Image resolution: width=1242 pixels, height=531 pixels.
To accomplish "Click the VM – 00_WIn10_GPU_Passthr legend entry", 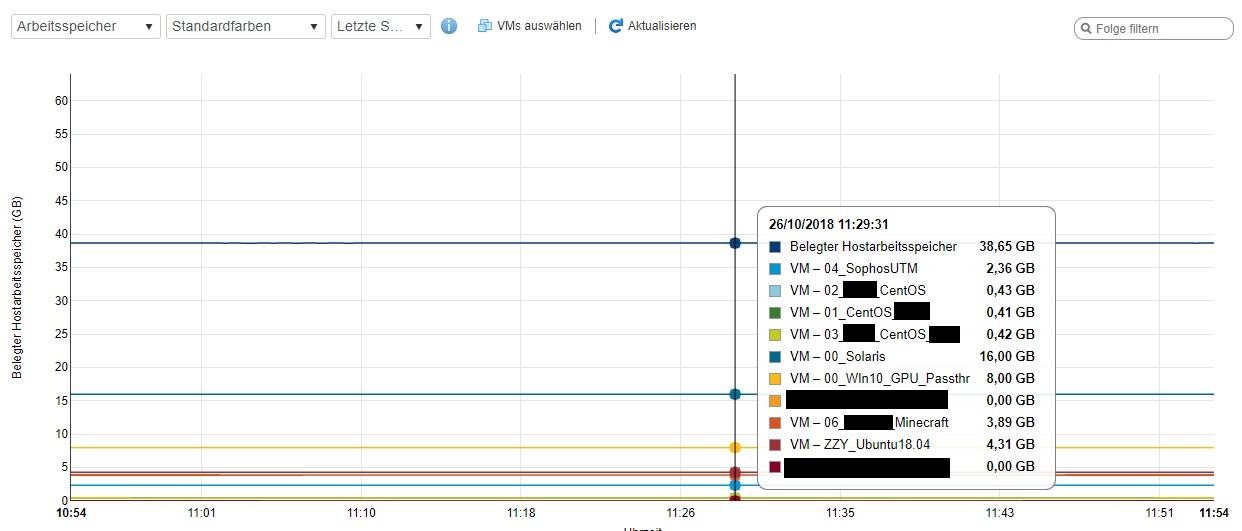I will 880,379.
